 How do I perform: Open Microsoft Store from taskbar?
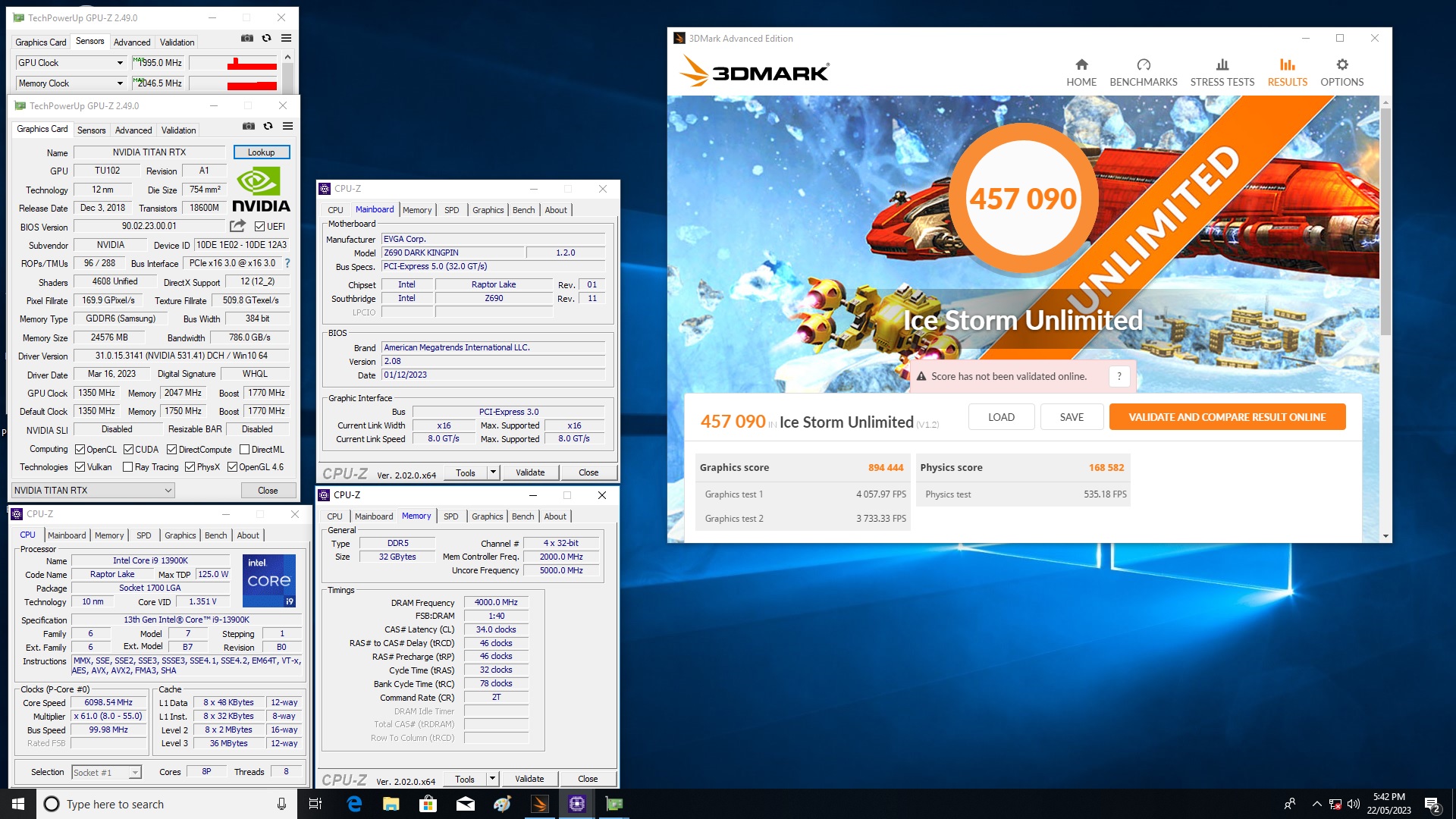(x=428, y=804)
